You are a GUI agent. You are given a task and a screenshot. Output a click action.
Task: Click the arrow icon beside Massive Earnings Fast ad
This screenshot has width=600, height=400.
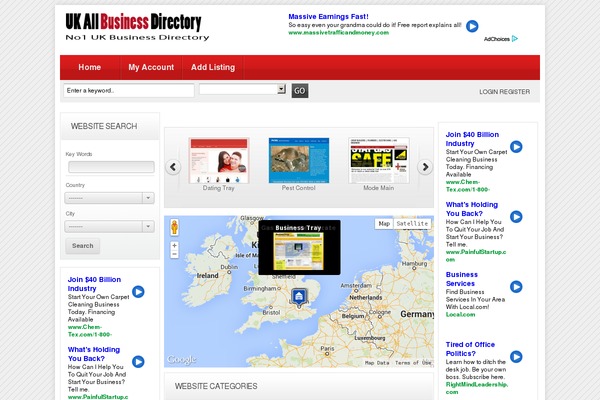(x=472, y=26)
